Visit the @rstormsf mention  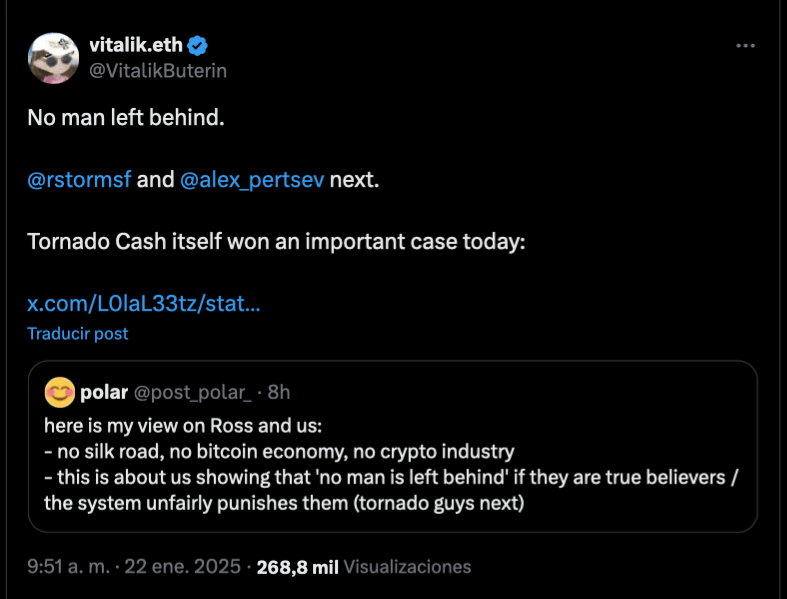tap(79, 180)
